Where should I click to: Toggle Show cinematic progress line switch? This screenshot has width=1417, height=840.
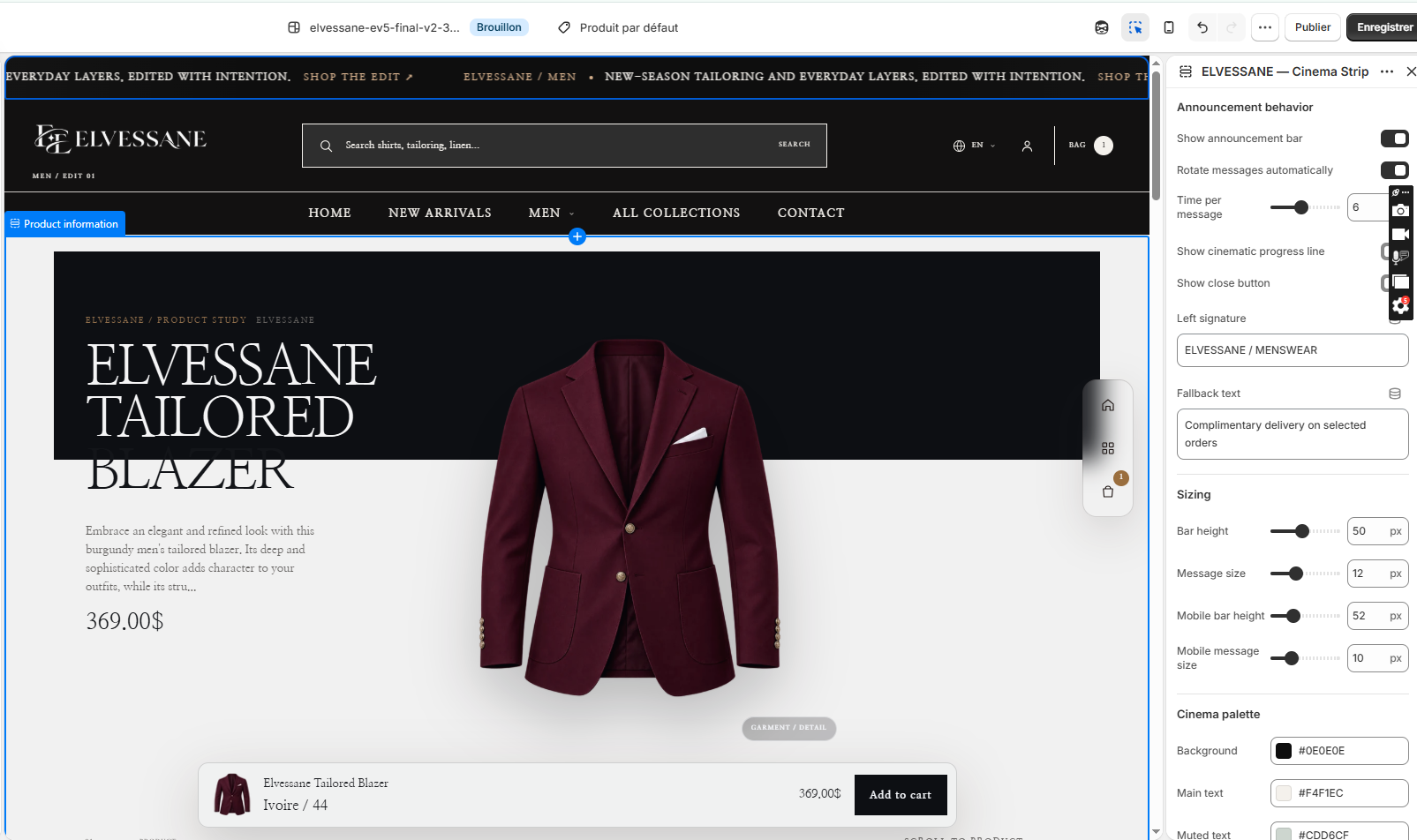[1387, 251]
